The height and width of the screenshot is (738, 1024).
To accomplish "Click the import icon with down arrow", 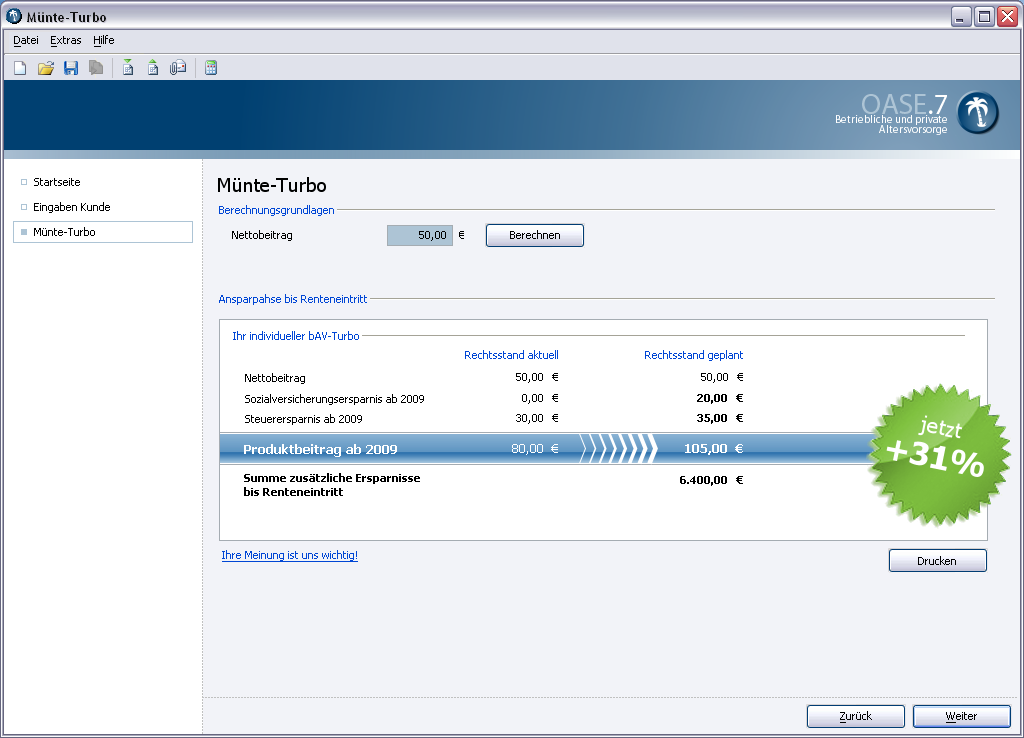I will click(128, 68).
